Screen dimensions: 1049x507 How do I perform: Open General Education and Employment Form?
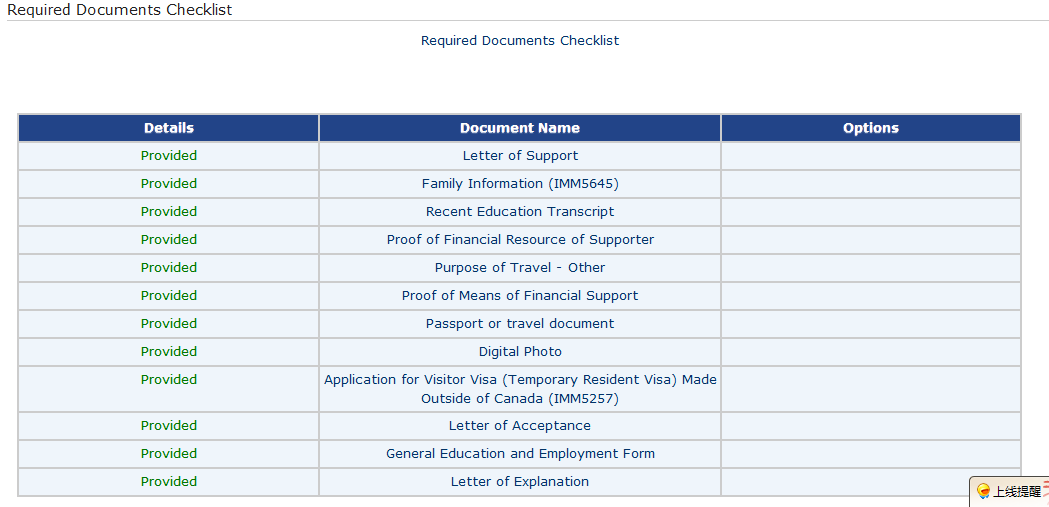click(520, 454)
